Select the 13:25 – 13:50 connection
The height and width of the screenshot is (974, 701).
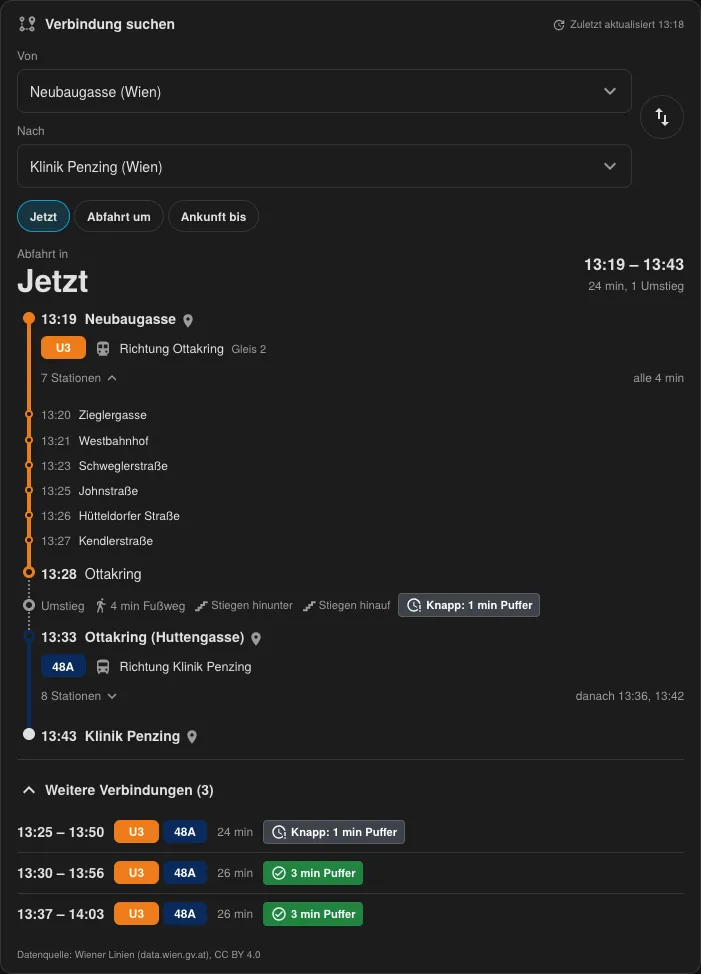click(x=350, y=832)
